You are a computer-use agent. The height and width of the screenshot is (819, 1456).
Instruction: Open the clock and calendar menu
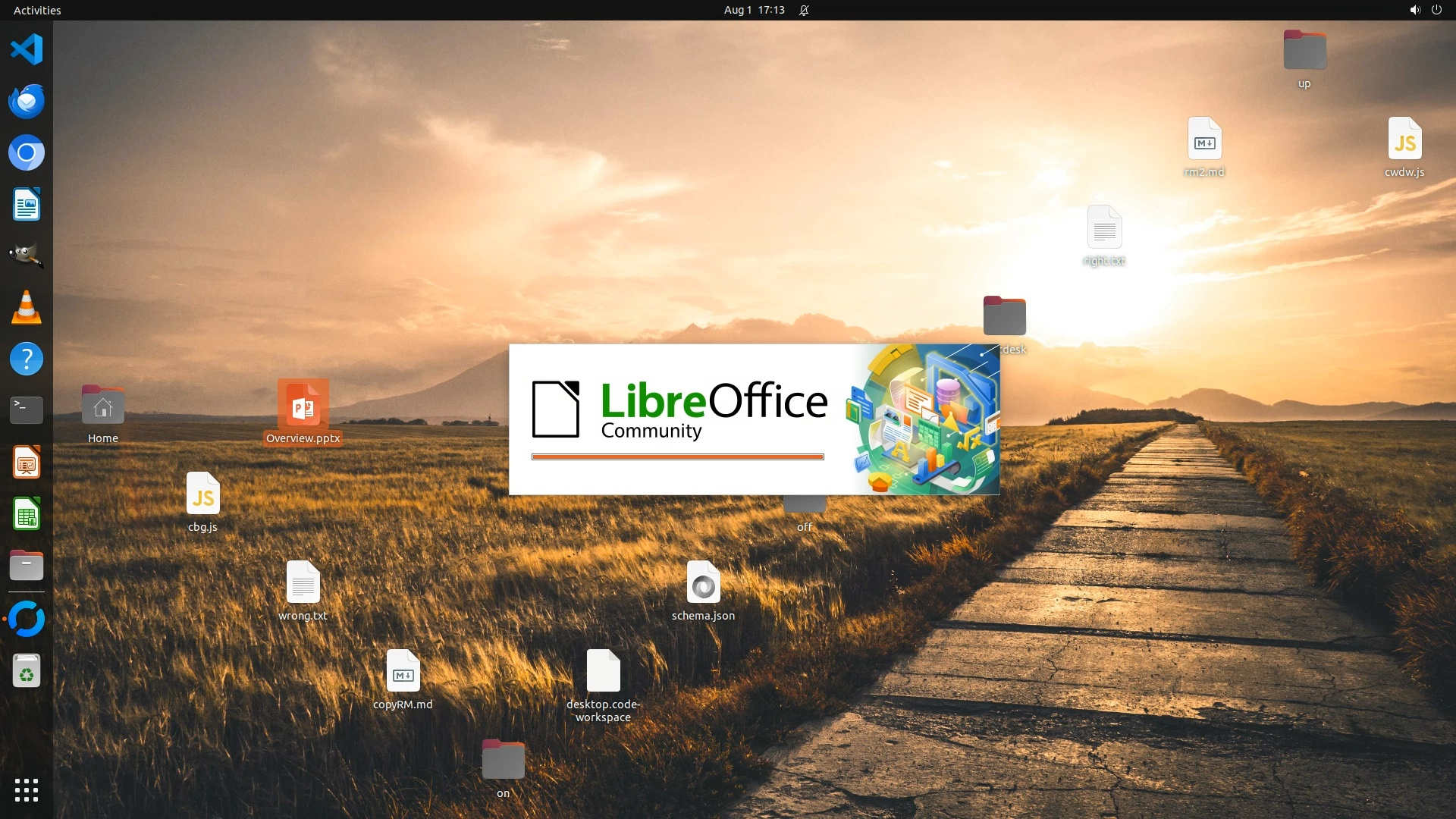754,11
